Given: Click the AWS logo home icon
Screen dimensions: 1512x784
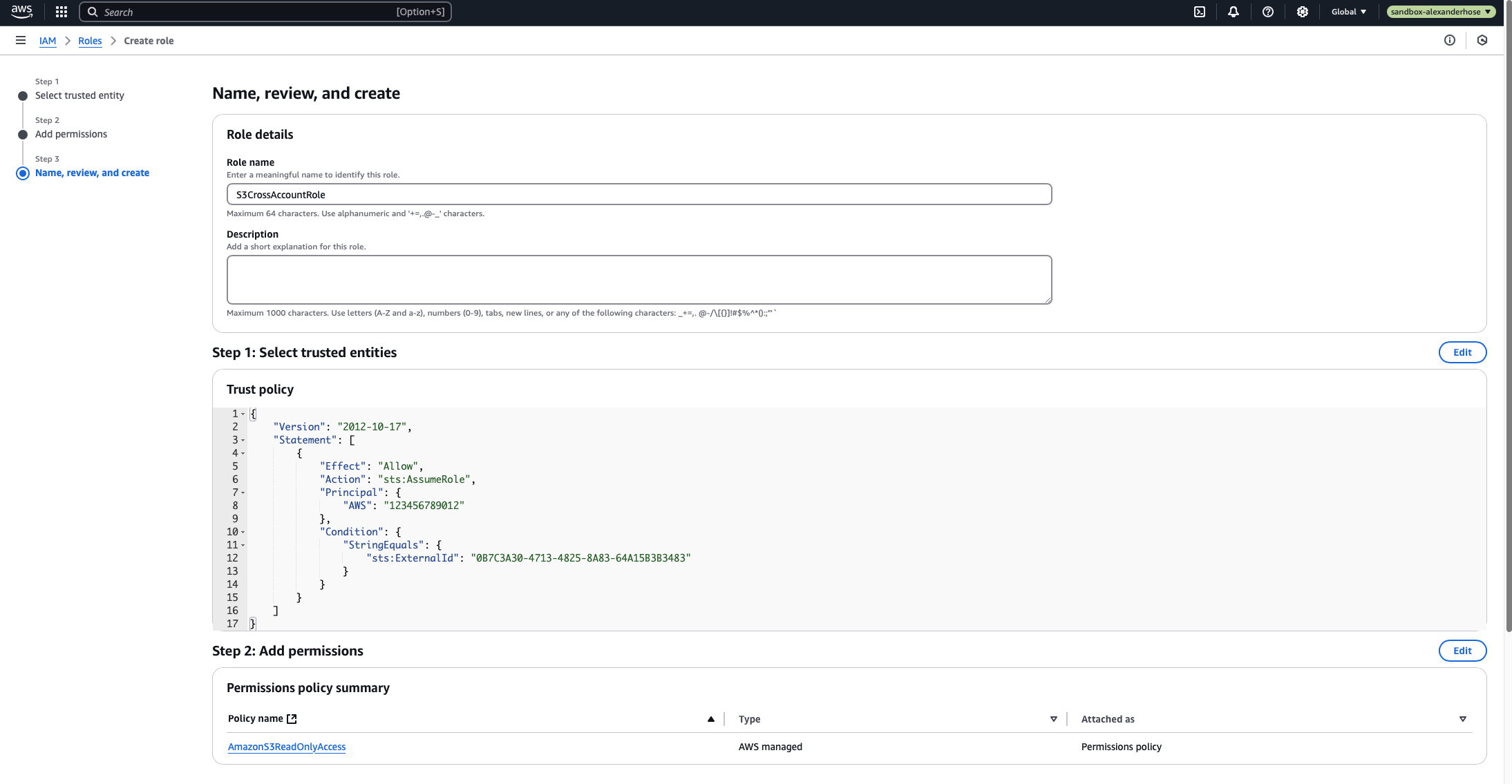Looking at the screenshot, I should (x=22, y=12).
